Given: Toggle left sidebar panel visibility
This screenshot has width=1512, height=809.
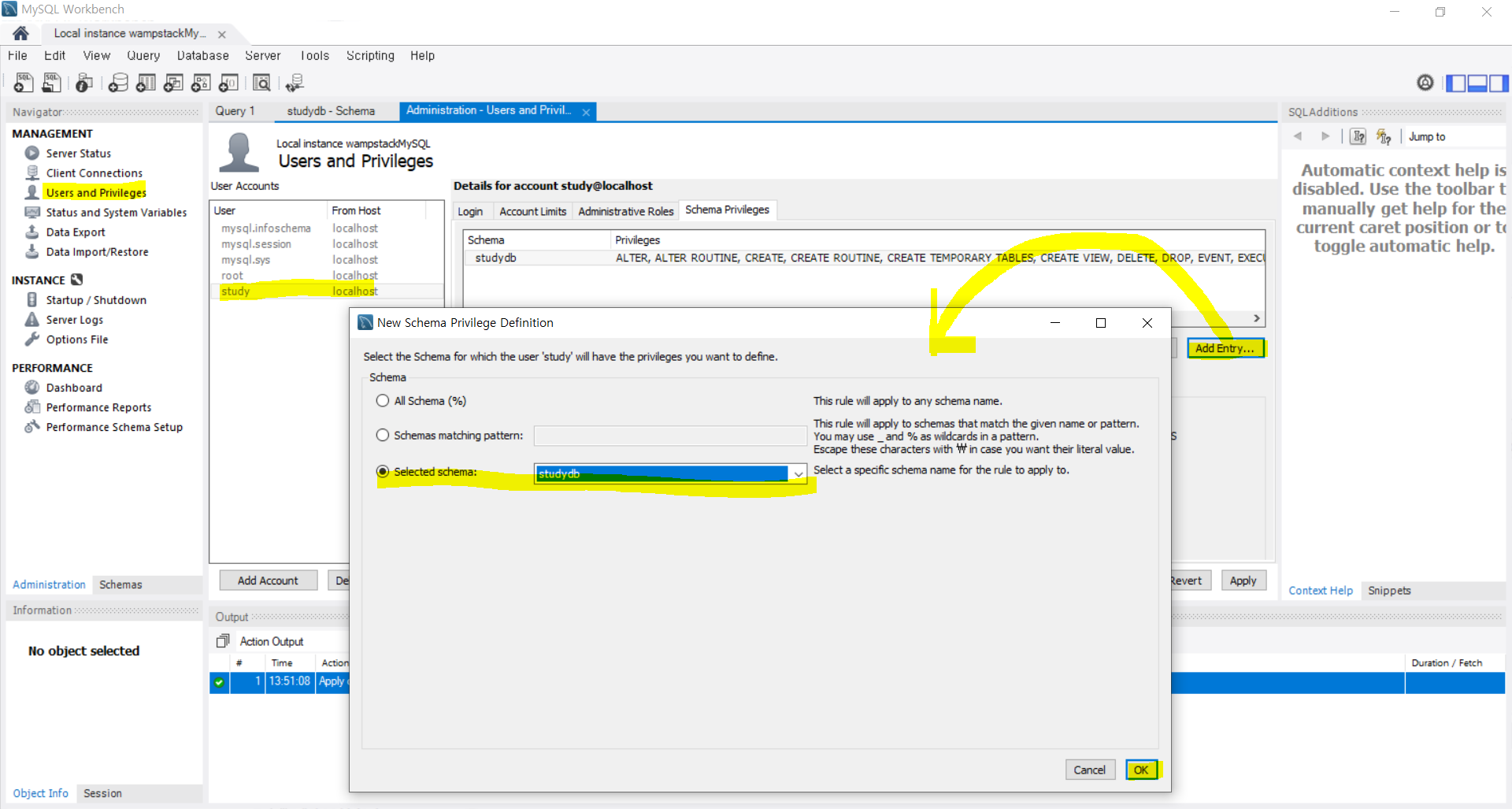Looking at the screenshot, I should pos(1456,83).
